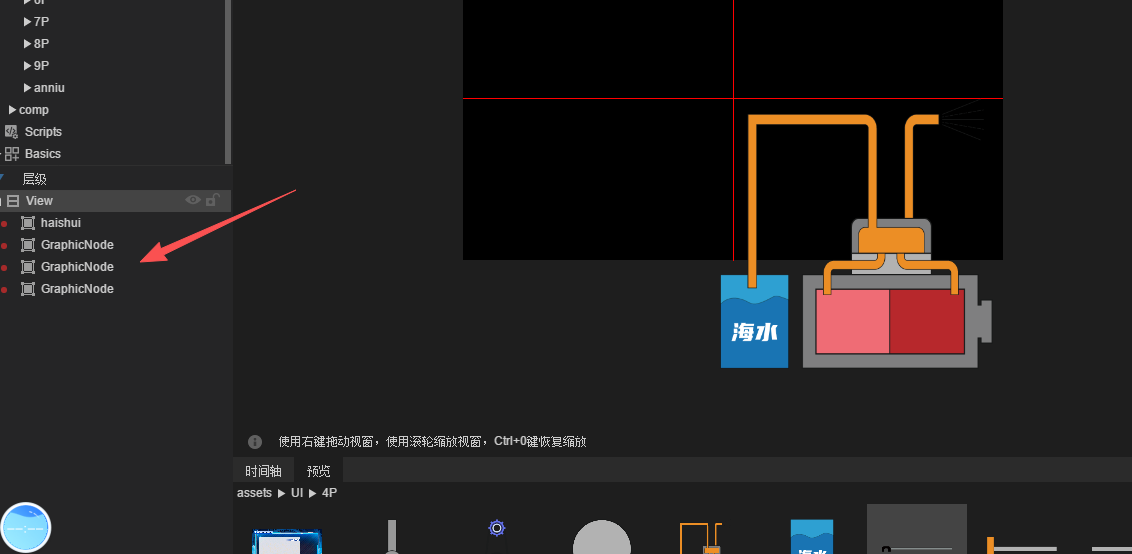Expand the comp folder
The image size is (1132, 554).
(x=12, y=110)
